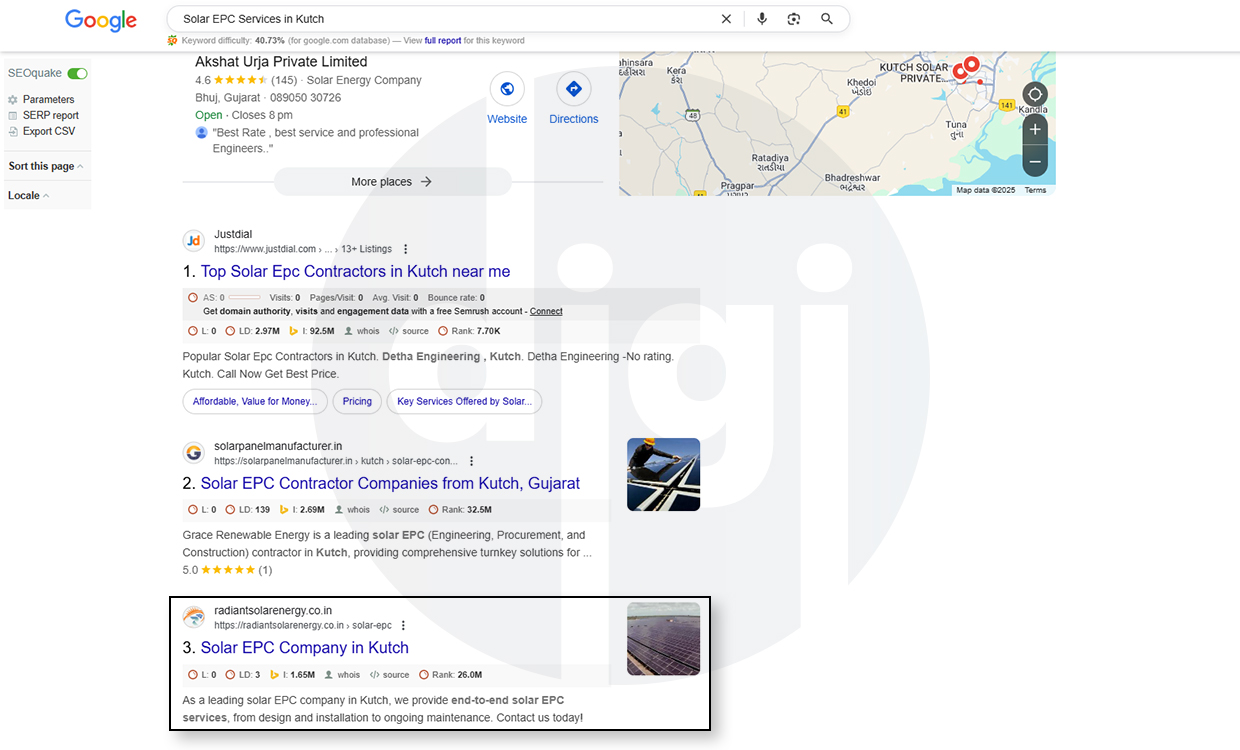
Task: Open Solar EPC Company in Kutch result
Action: [x=304, y=648]
